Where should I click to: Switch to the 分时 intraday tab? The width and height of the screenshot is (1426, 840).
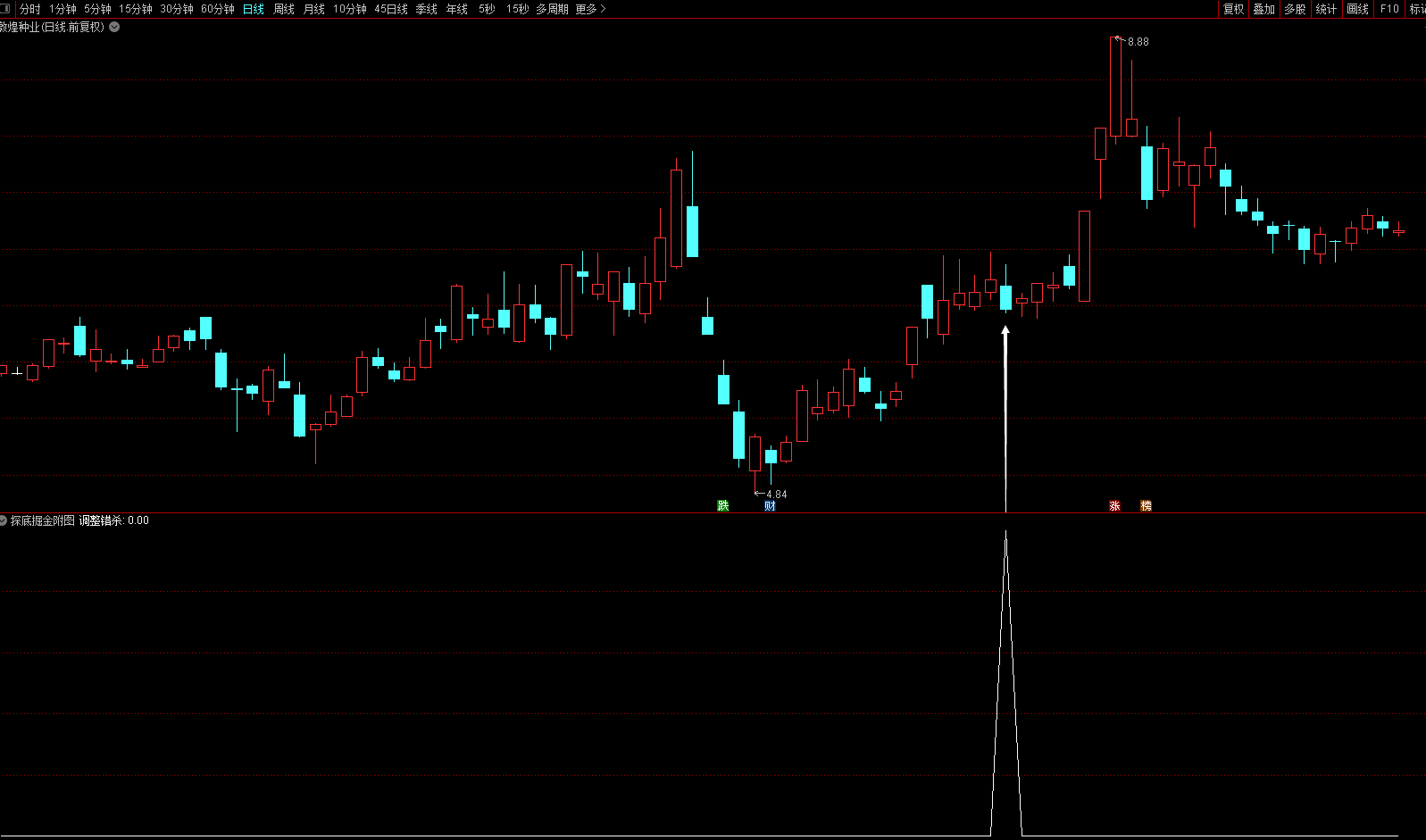pyautogui.click(x=30, y=9)
